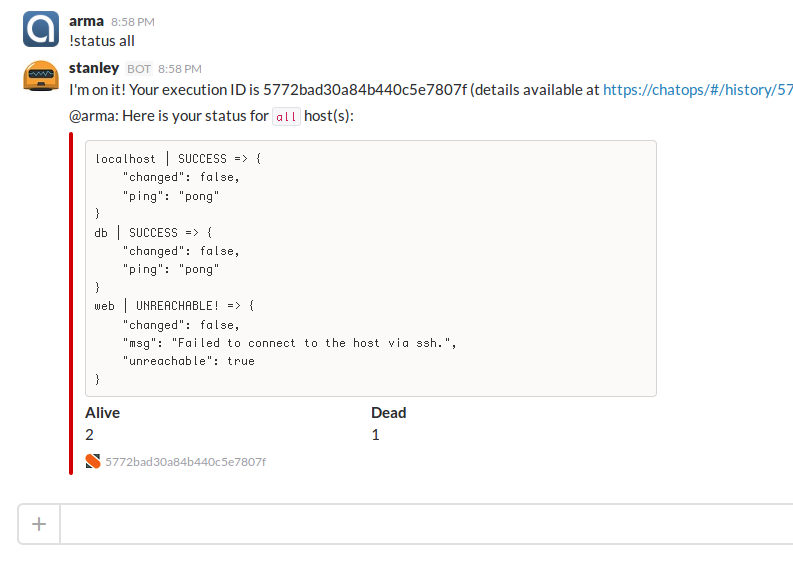Click the plus attachment button
The width and height of the screenshot is (793, 563).
click(39, 524)
